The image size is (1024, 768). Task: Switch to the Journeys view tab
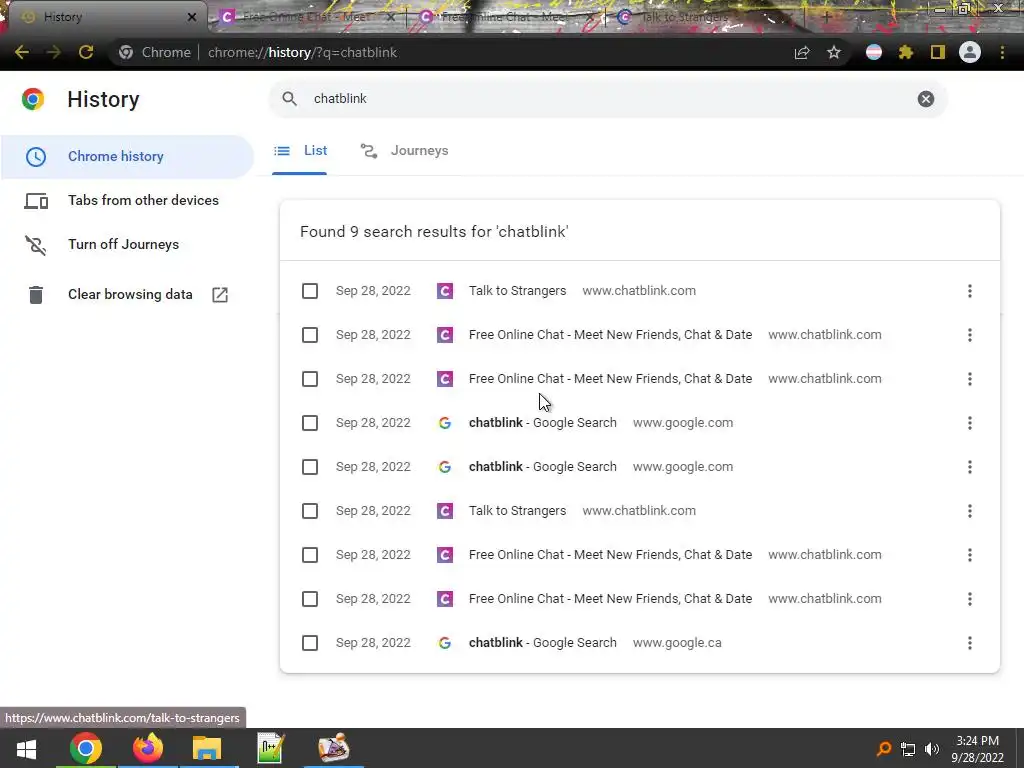tap(405, 151)
